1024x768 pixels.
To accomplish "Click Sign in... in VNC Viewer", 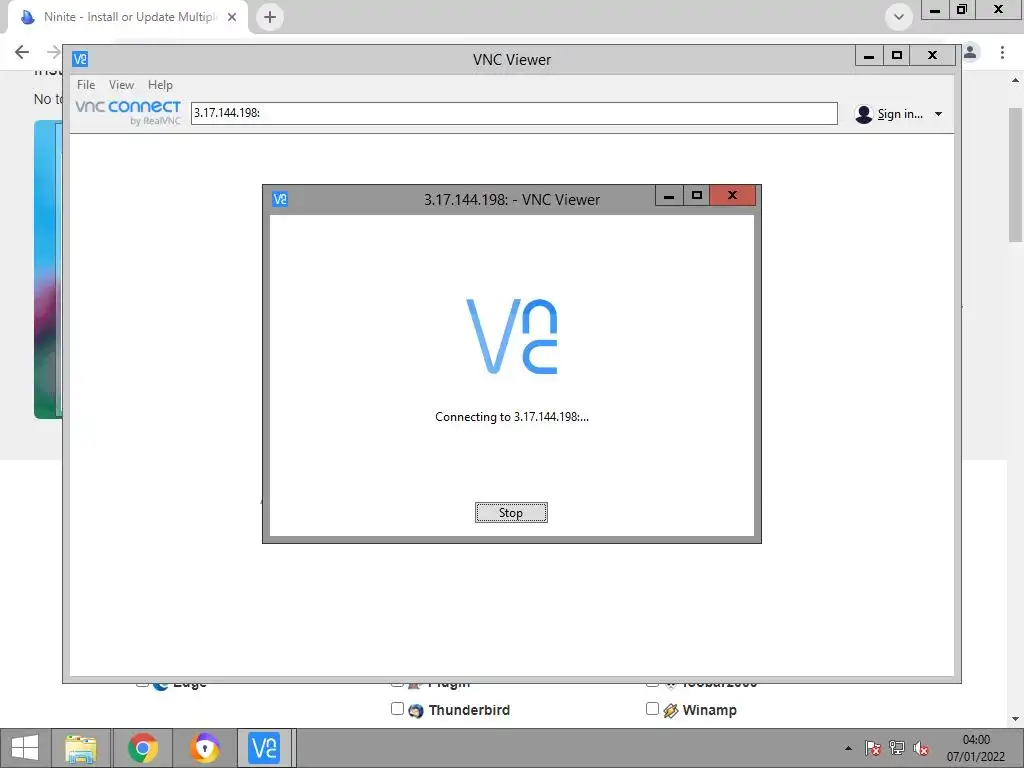I will [x=900, y=114].
